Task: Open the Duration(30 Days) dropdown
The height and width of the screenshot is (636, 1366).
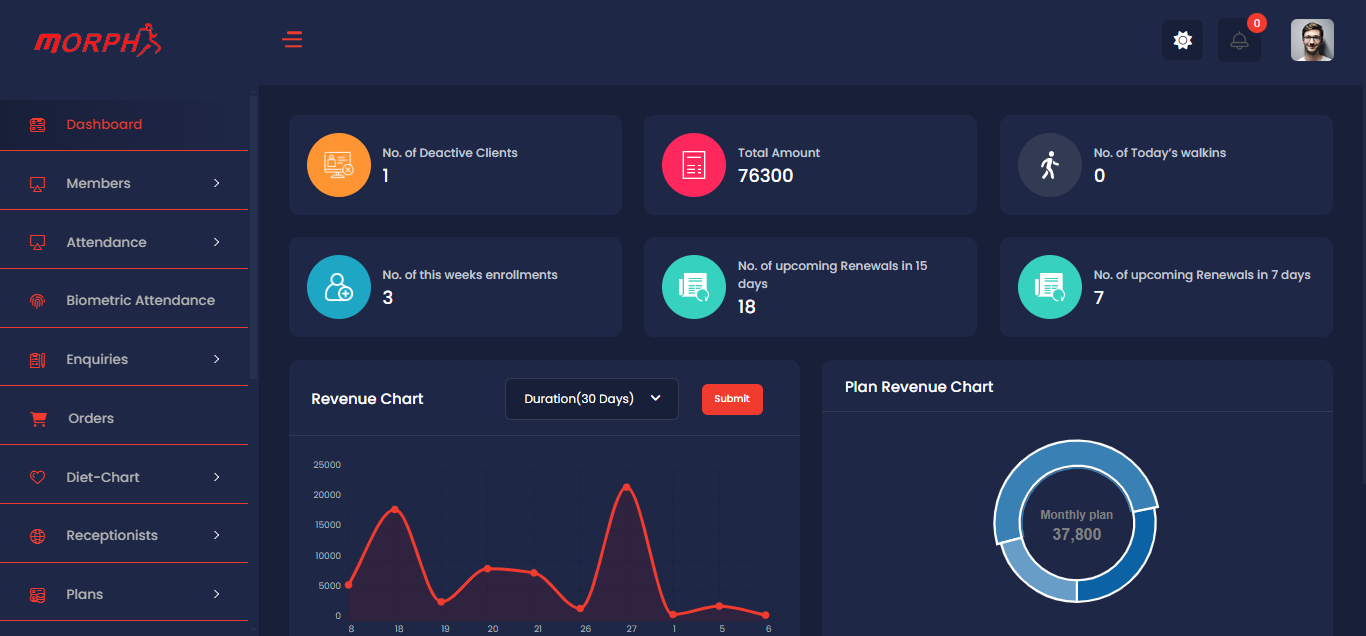Action: pos(591,399)
